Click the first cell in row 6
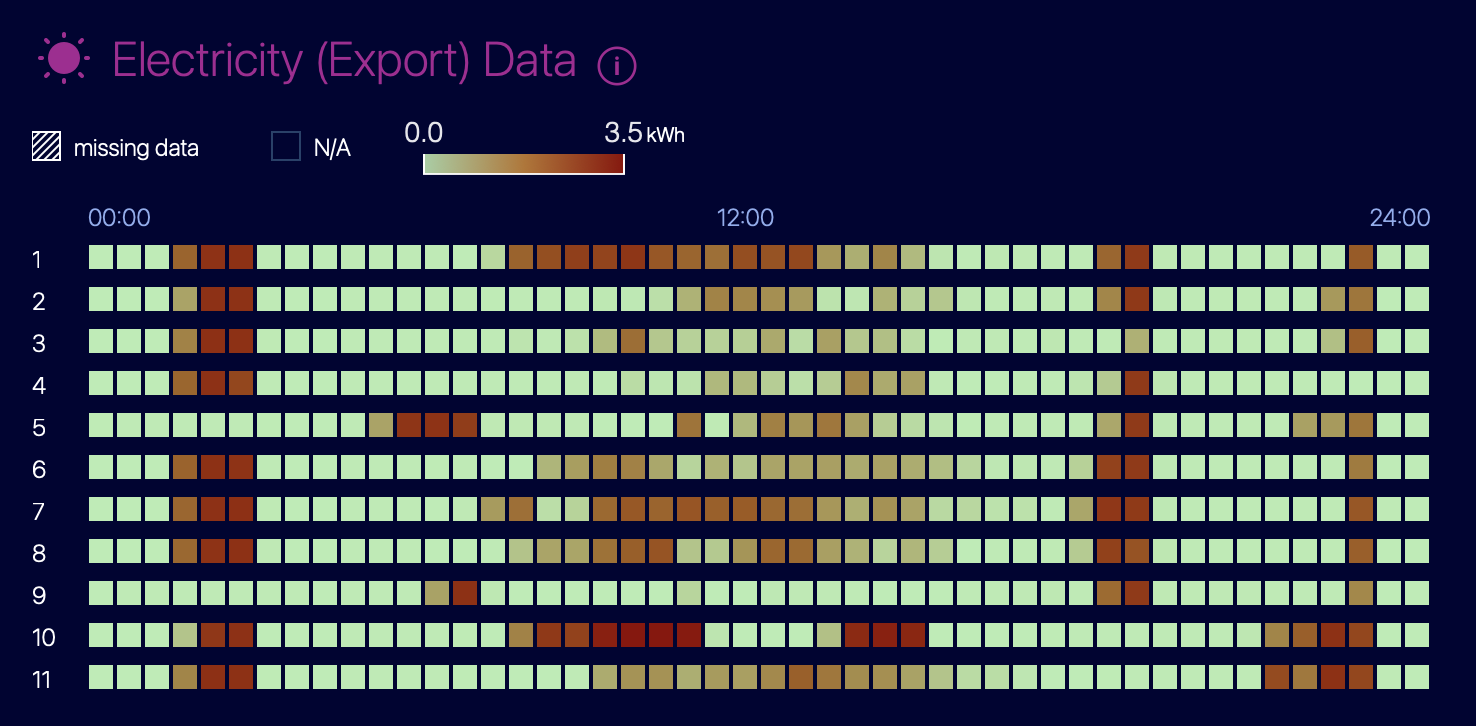1476x726 pixels. [x=101, y=467]
